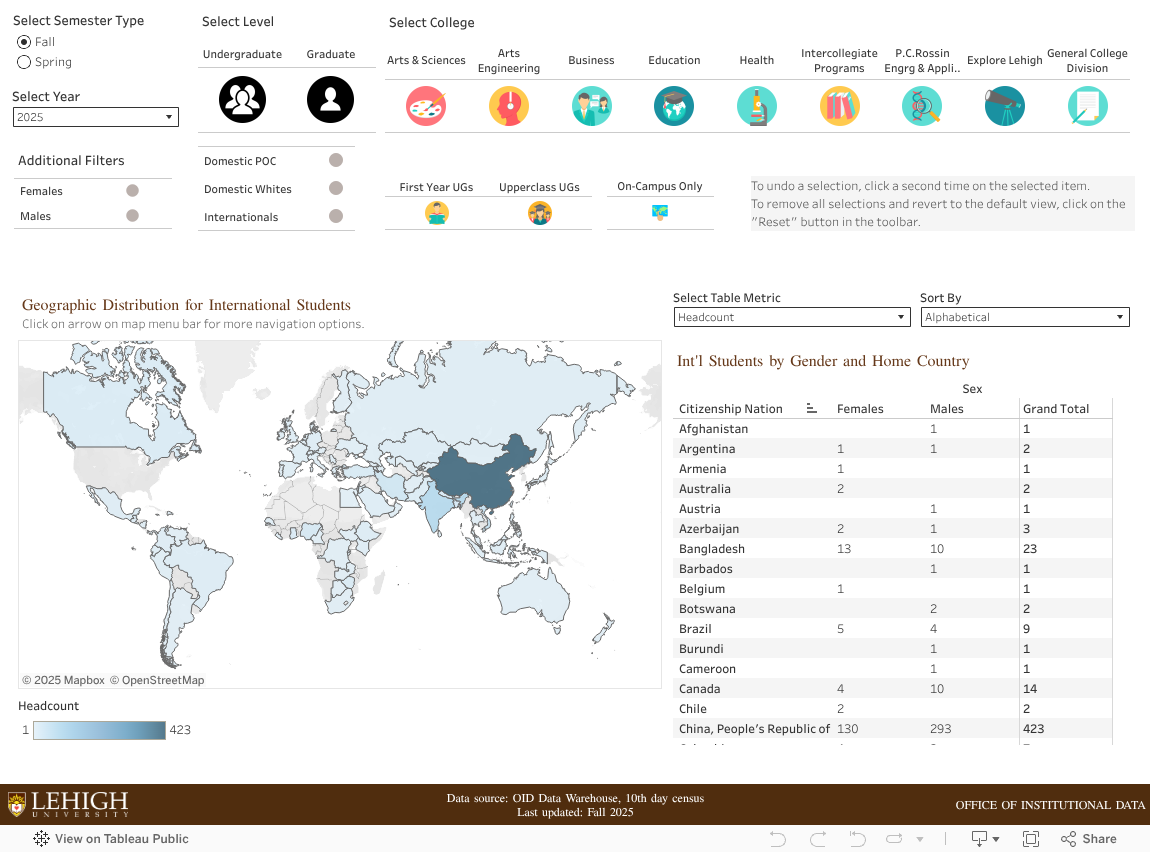Open the Select Year dropdown

(96, 117)
